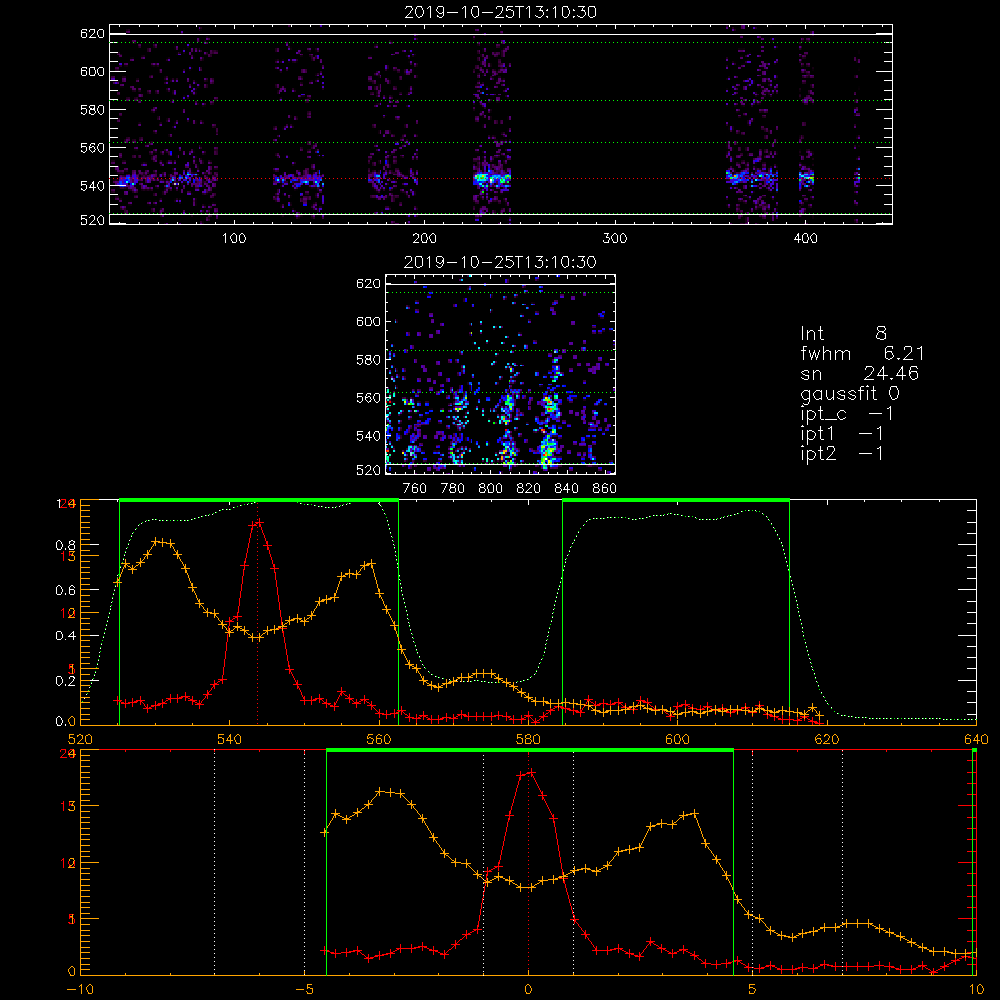Click brightest emission blob near 235 in top spectrogram
This screenshot has height=1000, width=1000.
[x=492, y=179]
